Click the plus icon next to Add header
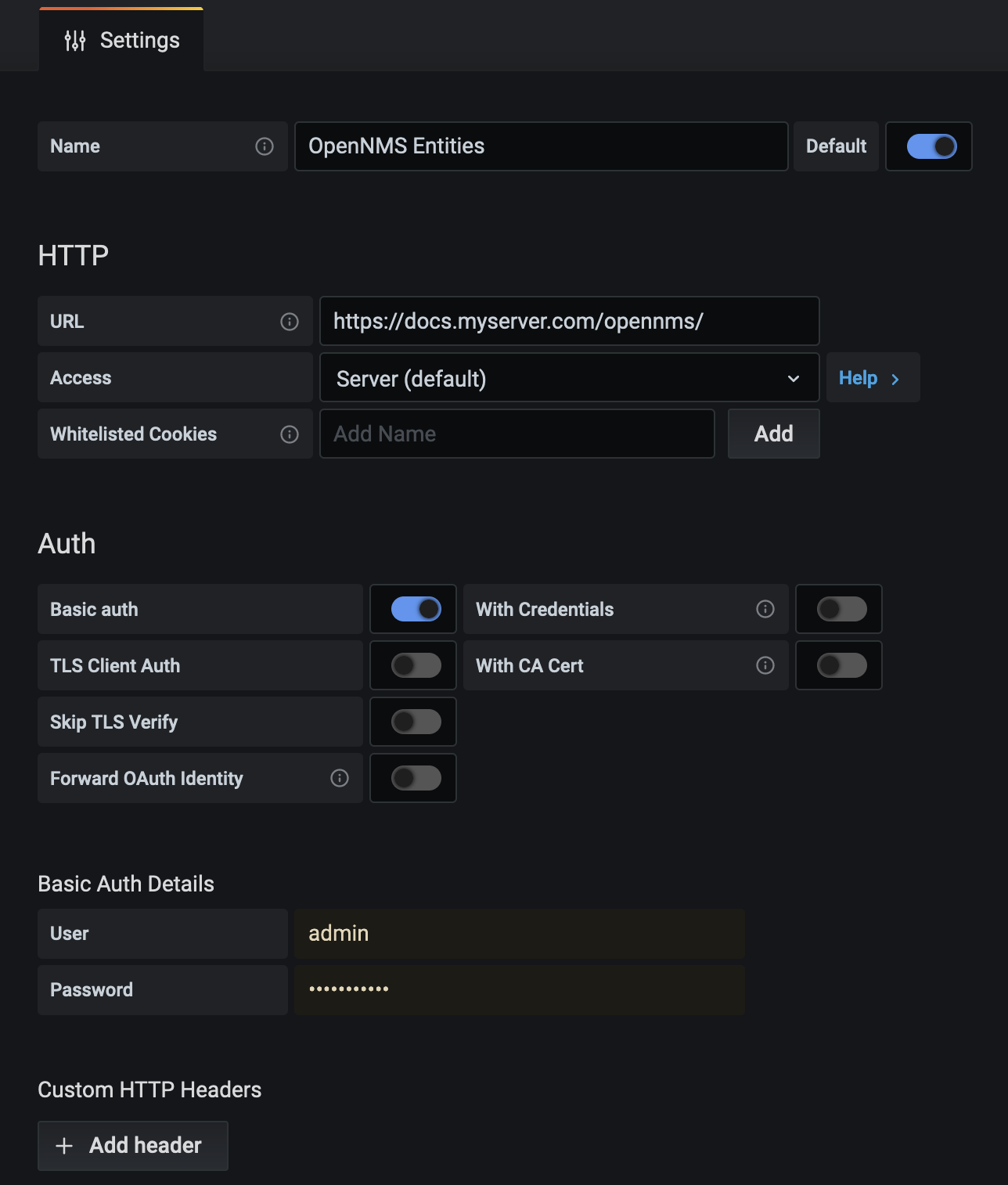The width and height of the screenshot is (1008, 1185). pos(64,1145)
